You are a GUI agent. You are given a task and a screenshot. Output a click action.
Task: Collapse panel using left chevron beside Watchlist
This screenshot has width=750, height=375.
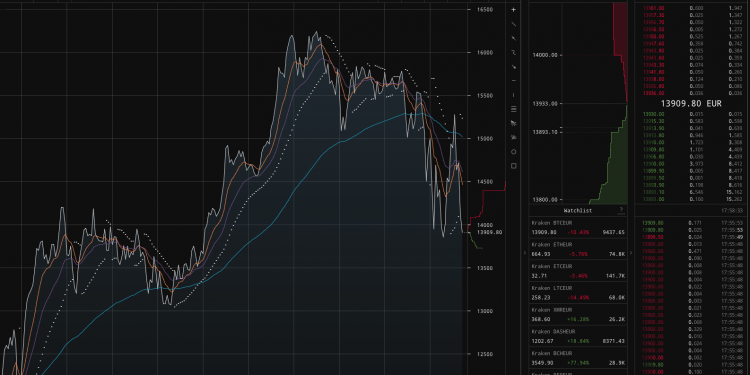(525, 253)
